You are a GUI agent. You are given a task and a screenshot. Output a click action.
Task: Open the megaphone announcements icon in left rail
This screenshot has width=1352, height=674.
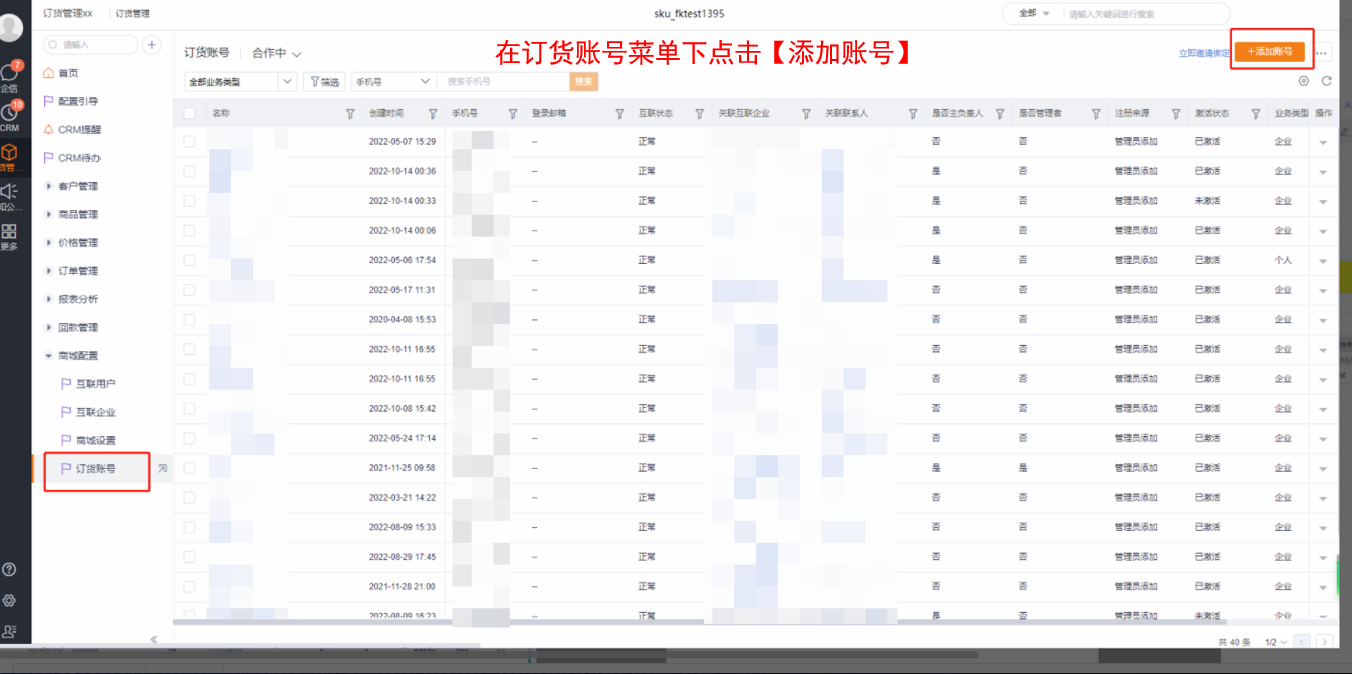9,192
